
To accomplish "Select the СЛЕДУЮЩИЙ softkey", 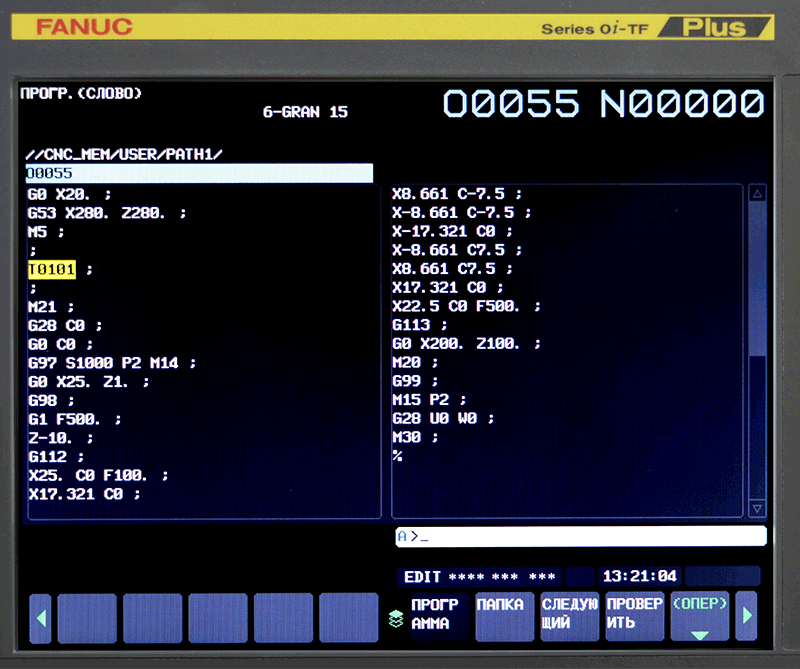I will click(569, 616).
